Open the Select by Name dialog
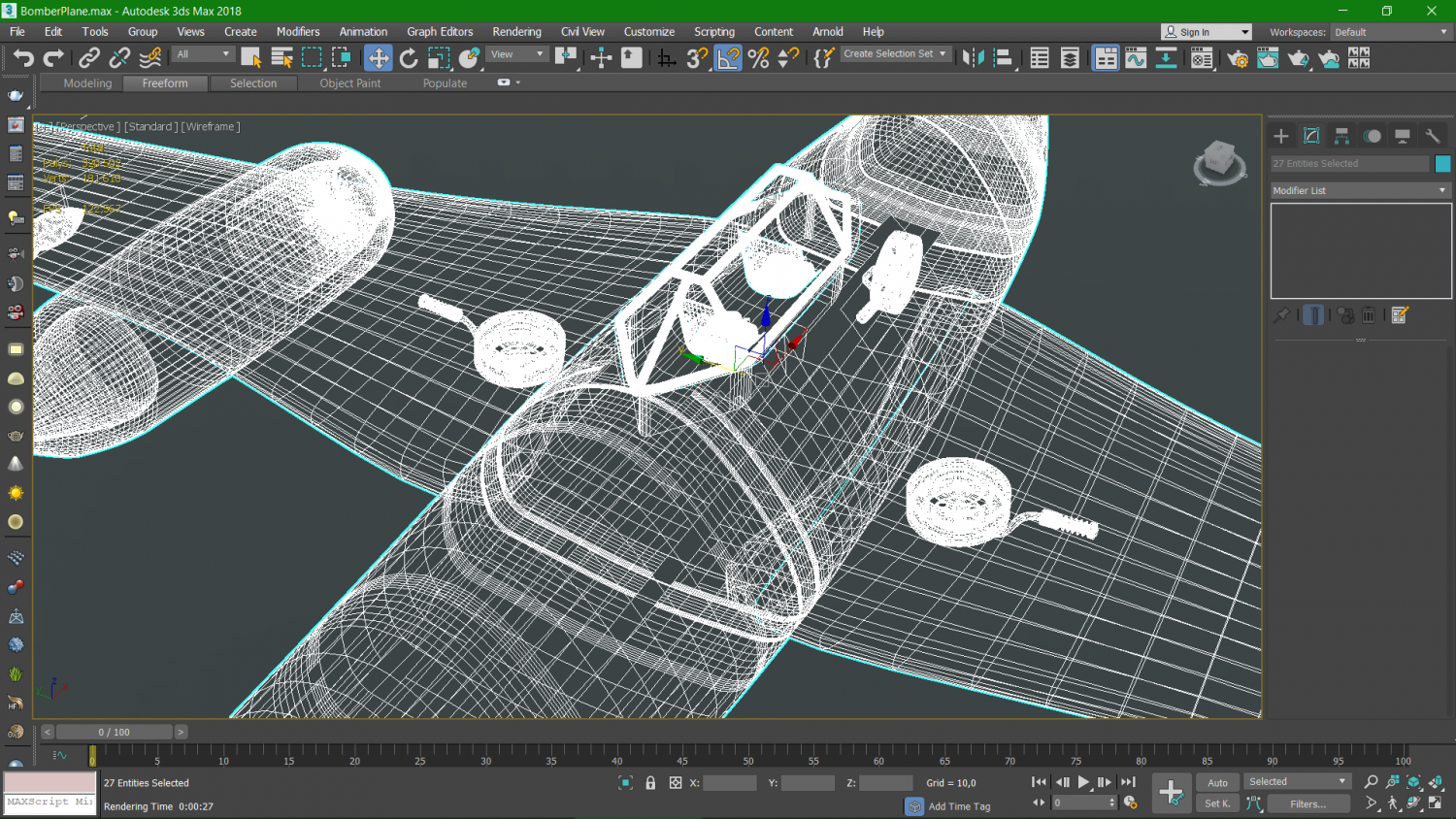 [281, 57]
